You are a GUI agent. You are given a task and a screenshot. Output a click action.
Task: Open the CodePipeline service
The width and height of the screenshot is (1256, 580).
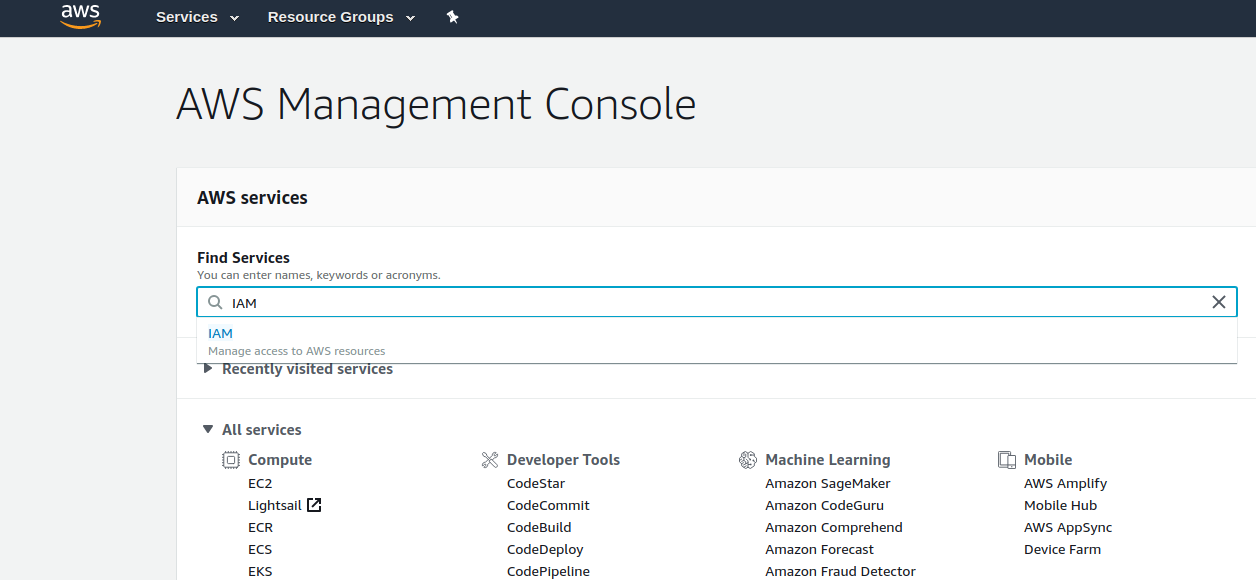[x=548, y=571]
